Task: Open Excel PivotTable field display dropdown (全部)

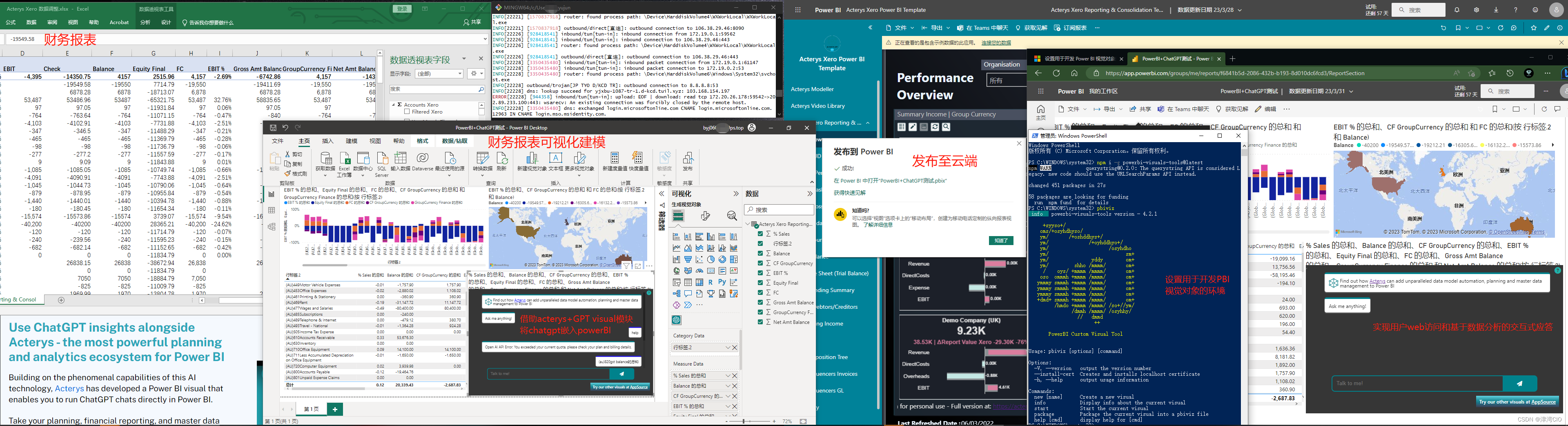Action: coord(439,74)
